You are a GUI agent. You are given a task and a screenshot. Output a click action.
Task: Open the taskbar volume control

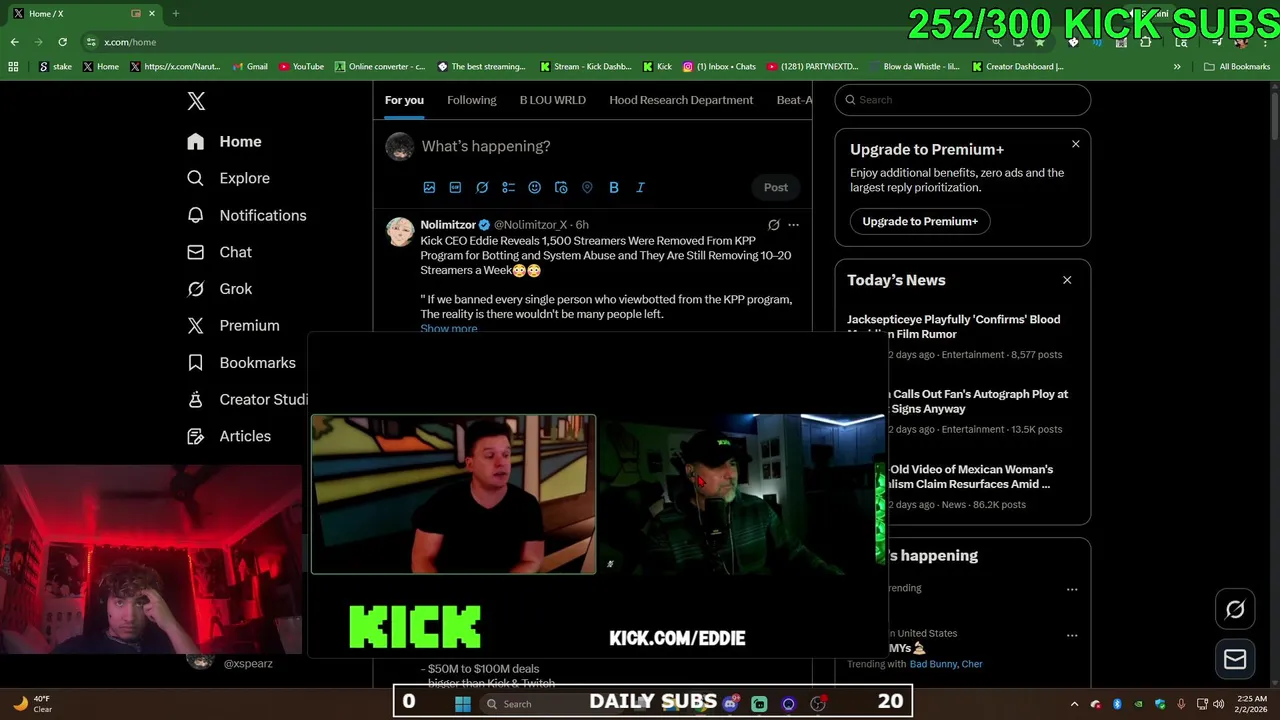1218,704
